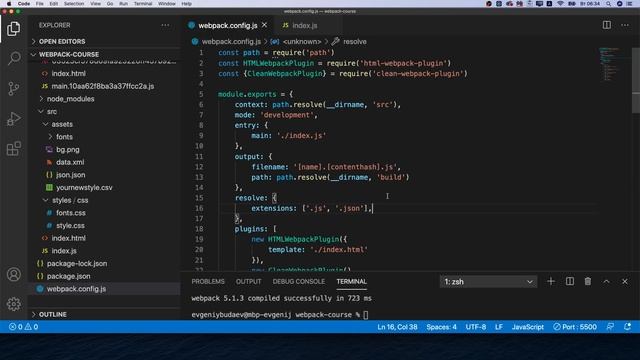This screenshot has height=360, width=640.
Task: Open editor more actions ellipsis
Action: coord(624,25)
